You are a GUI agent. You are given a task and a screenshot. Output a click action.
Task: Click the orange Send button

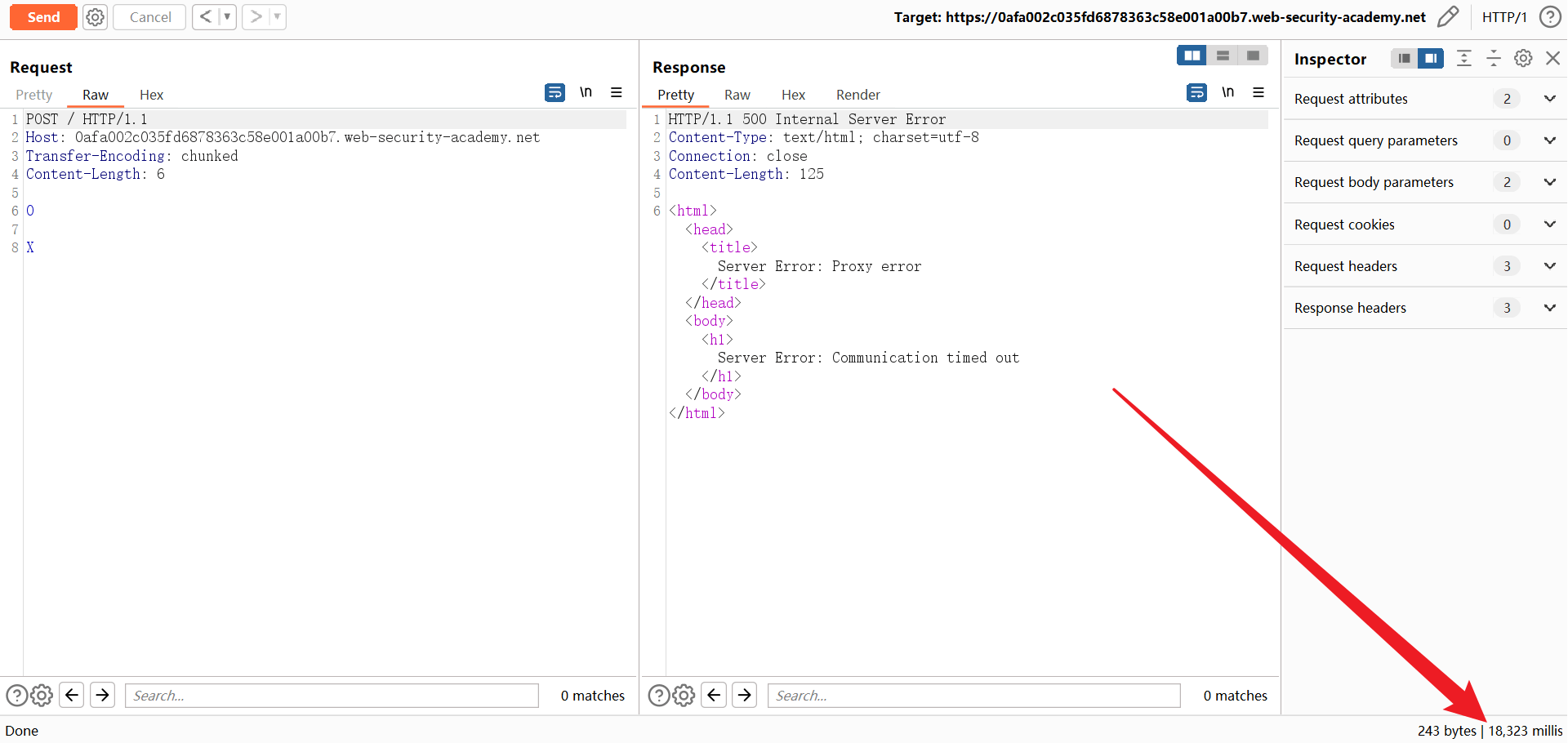pyautogui.click(x=43, y=17)
